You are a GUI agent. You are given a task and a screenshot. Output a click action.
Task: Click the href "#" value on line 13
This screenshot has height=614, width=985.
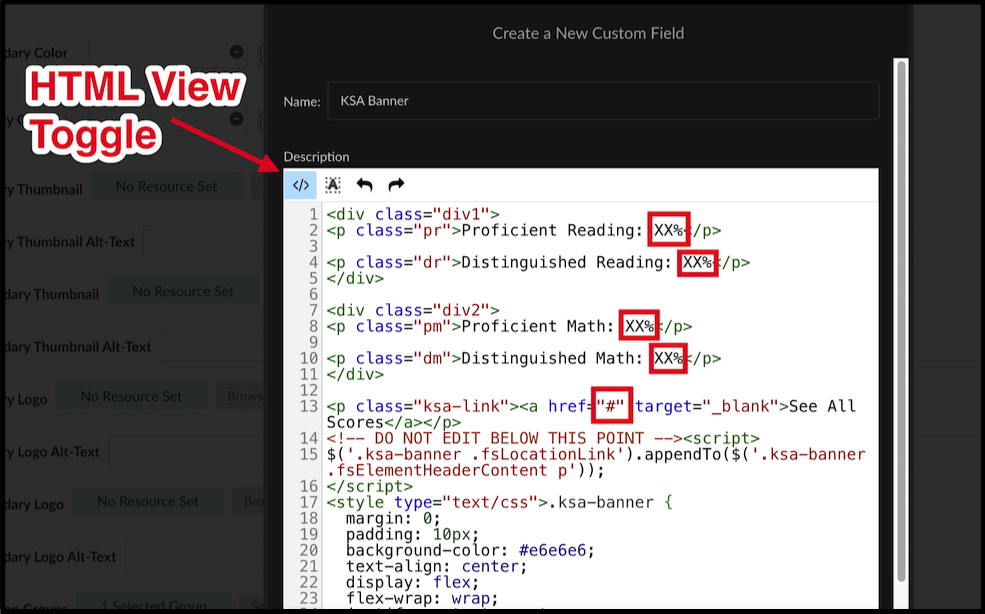tap(611, 407)
